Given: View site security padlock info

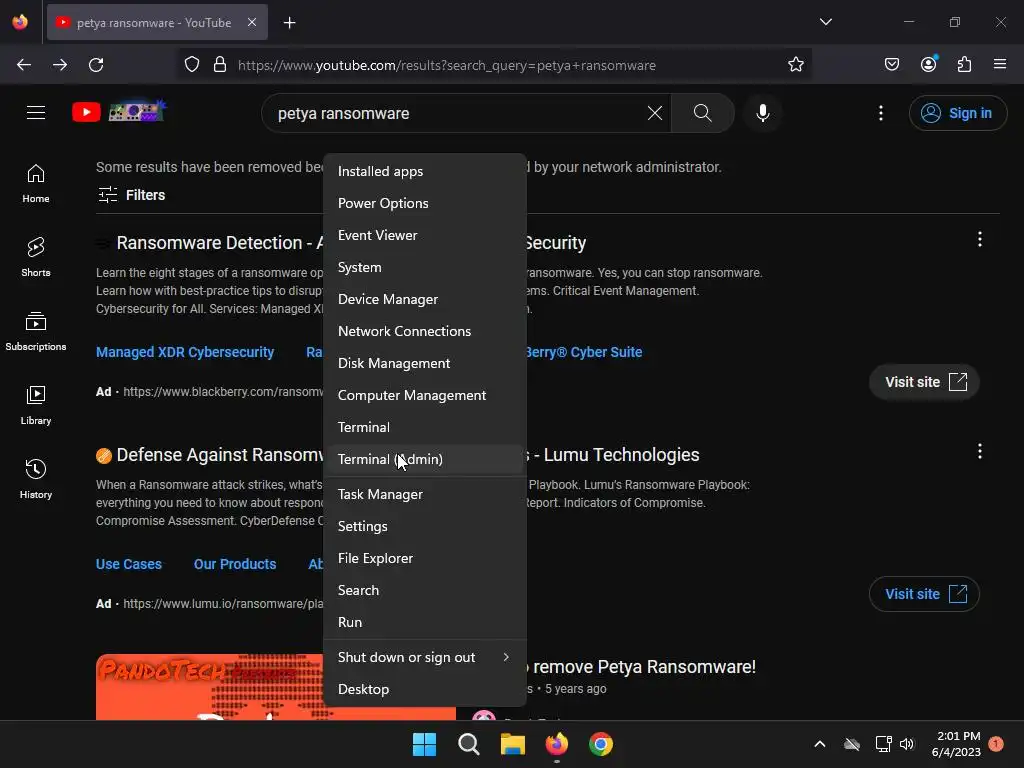Looking at the screenshot, I should coord(220,65).
